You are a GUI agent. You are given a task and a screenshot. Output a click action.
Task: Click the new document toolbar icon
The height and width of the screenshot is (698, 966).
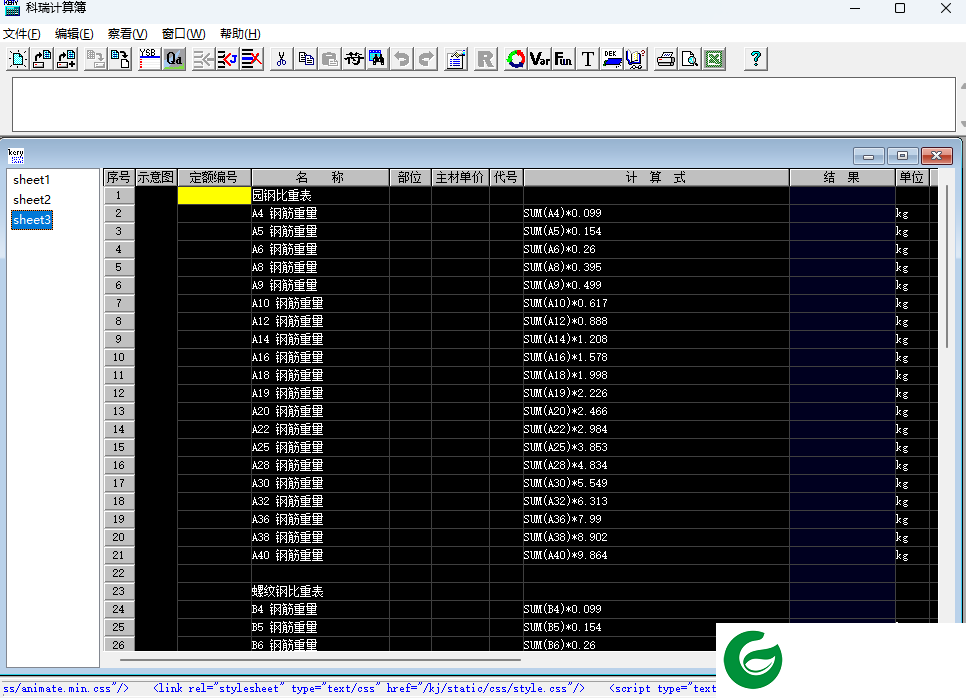[x=18, y=59]
